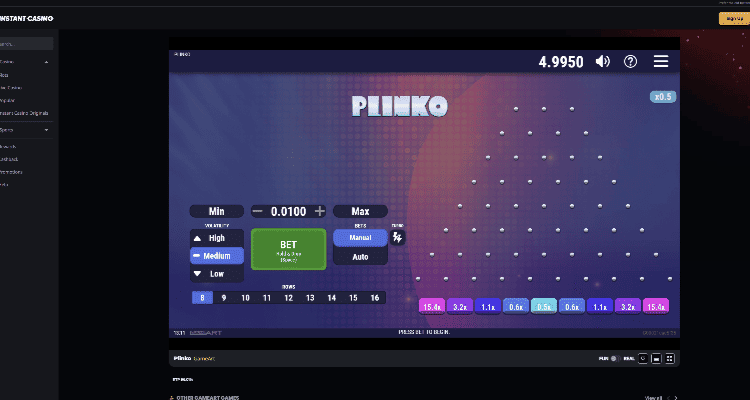Click the next arrow beside View all
750x400 pixels.
tap(676, 398)
